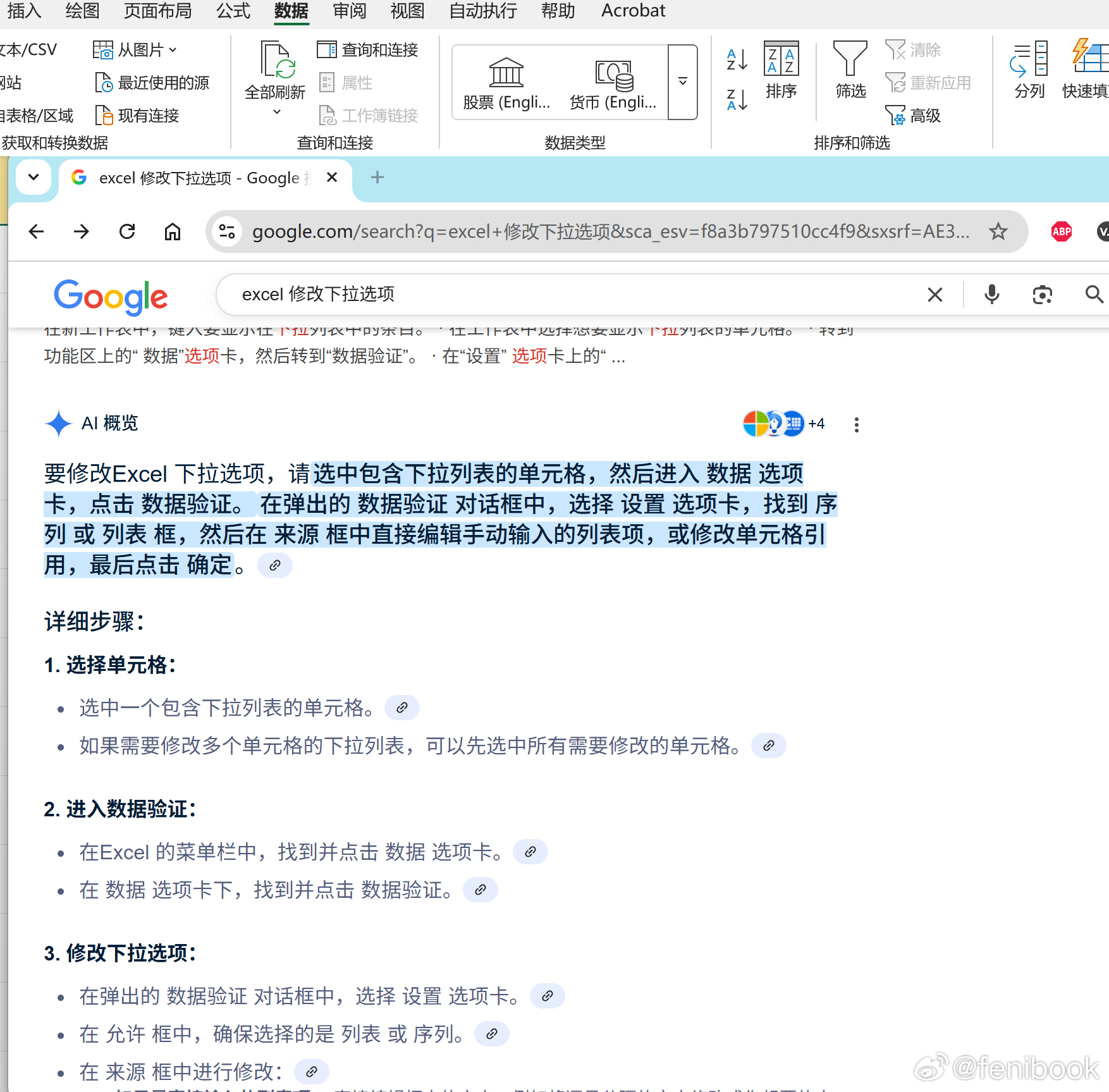Bookmark this page with the star

click(x=998, y=232)
